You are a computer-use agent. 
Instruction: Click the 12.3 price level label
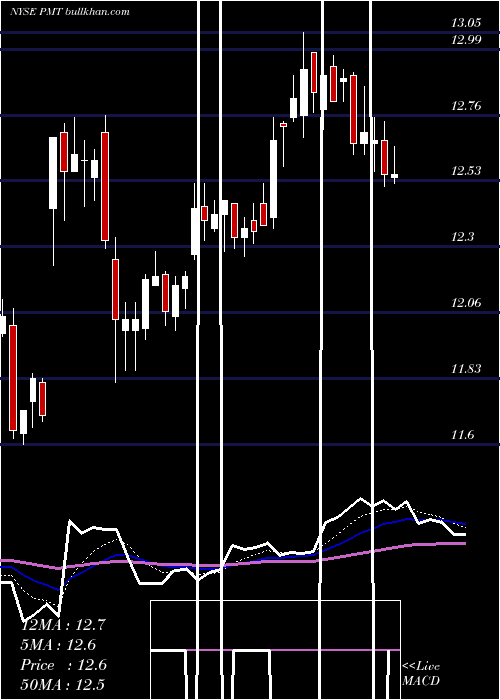tap(462, 237)
